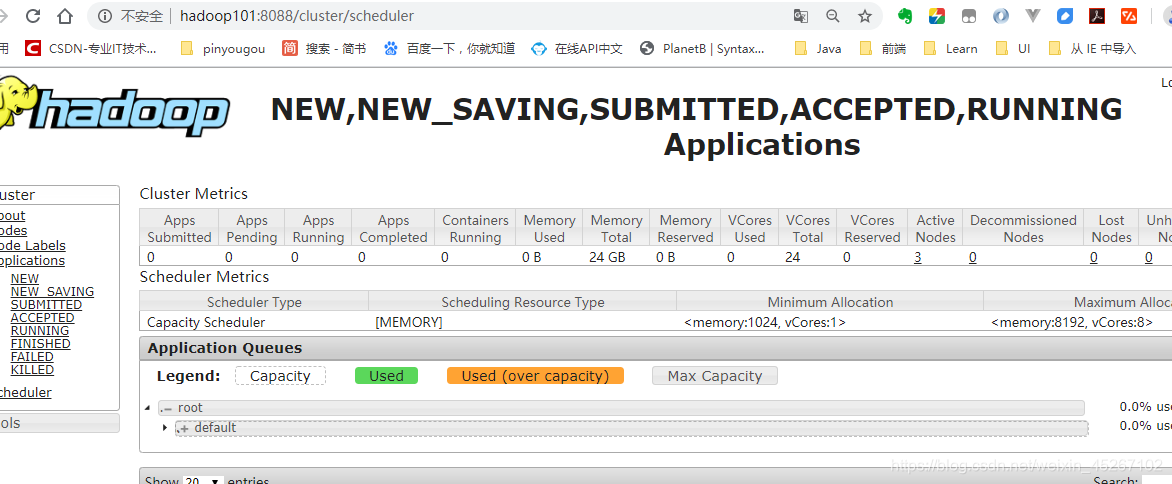
Task: Expand the default queue tree arrow
Action: 165,428
